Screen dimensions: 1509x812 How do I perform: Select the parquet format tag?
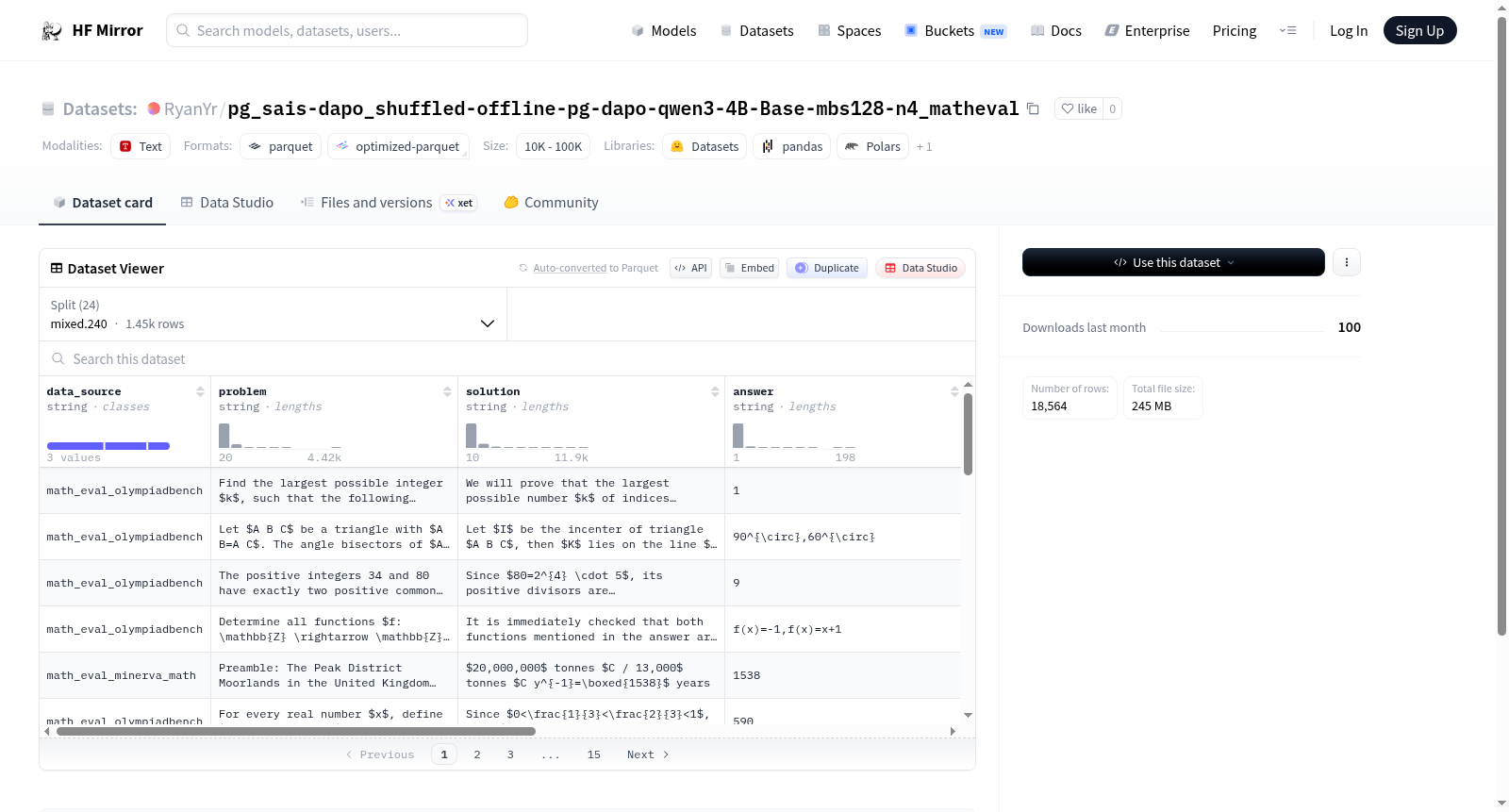281,146
